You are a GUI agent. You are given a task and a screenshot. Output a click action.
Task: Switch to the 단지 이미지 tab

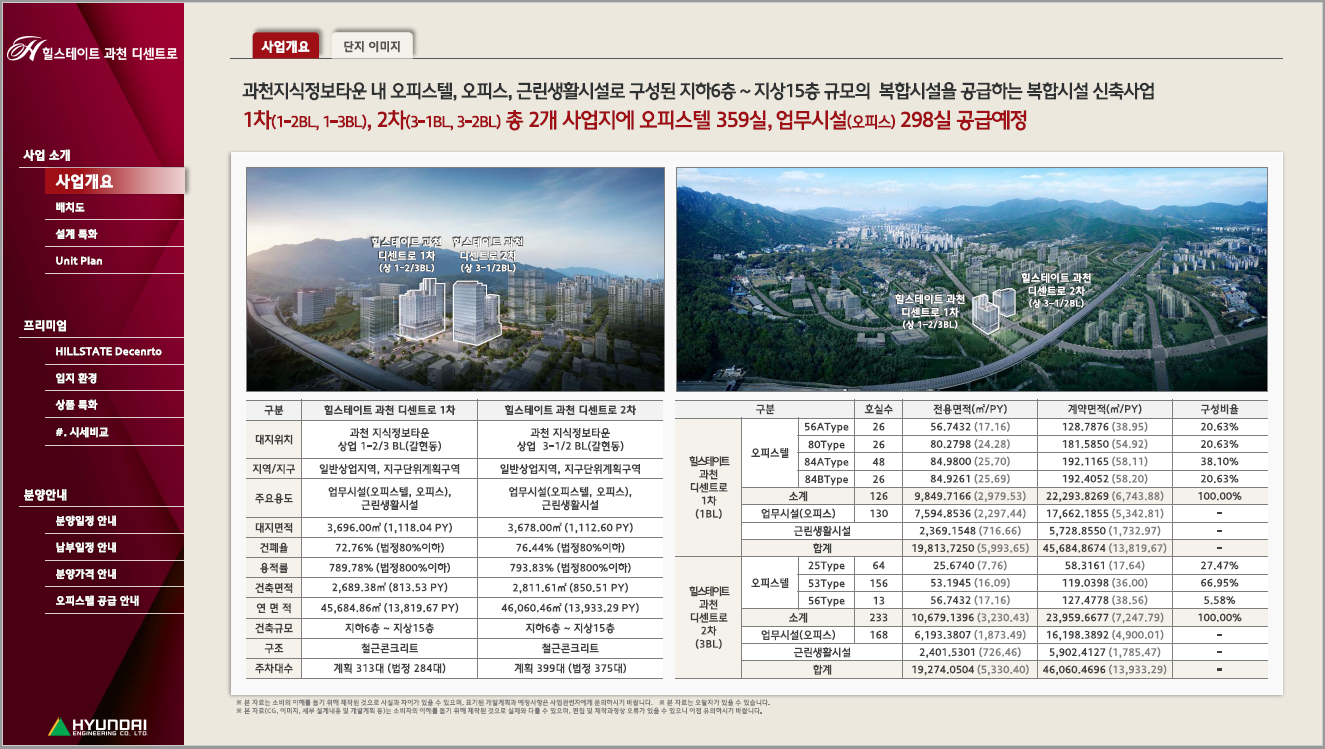tap(372, 46)
